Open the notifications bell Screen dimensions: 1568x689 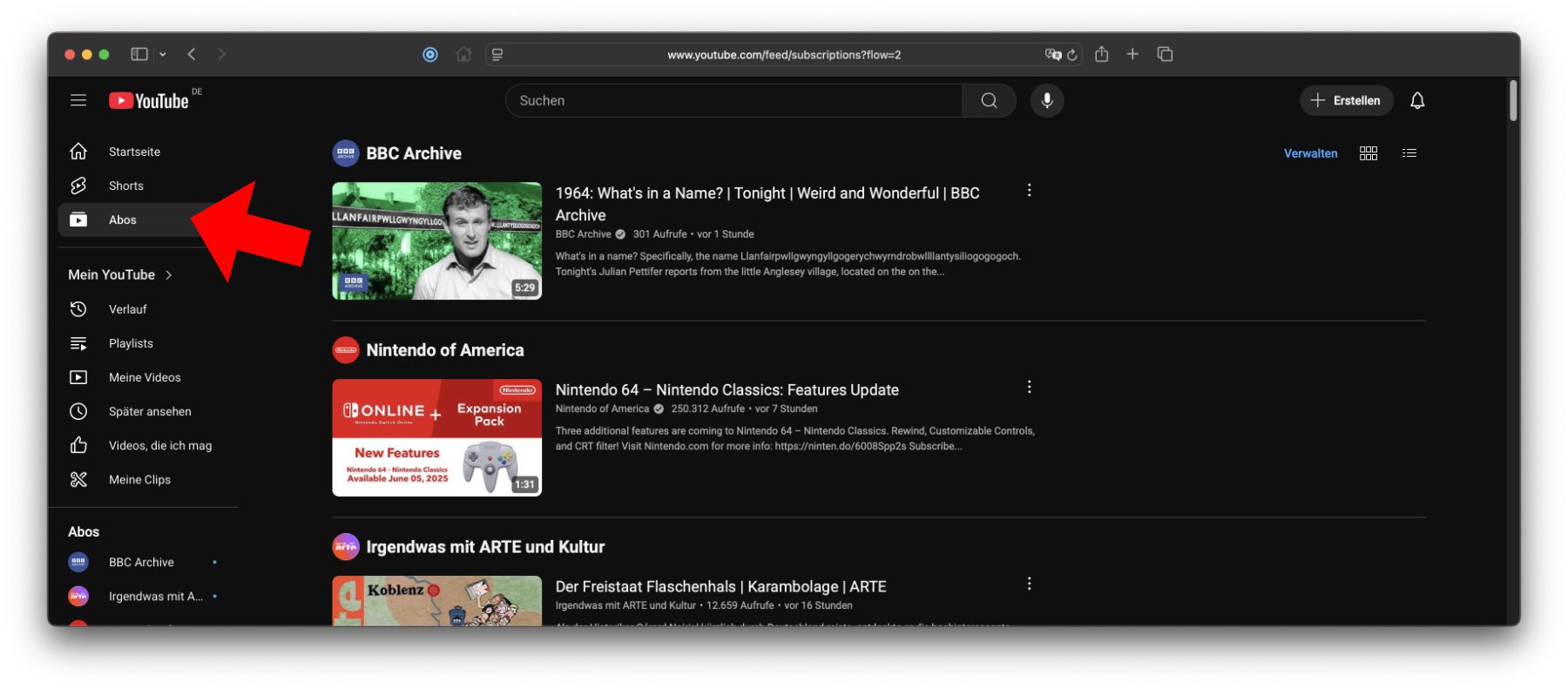[x=1417, y=101]
